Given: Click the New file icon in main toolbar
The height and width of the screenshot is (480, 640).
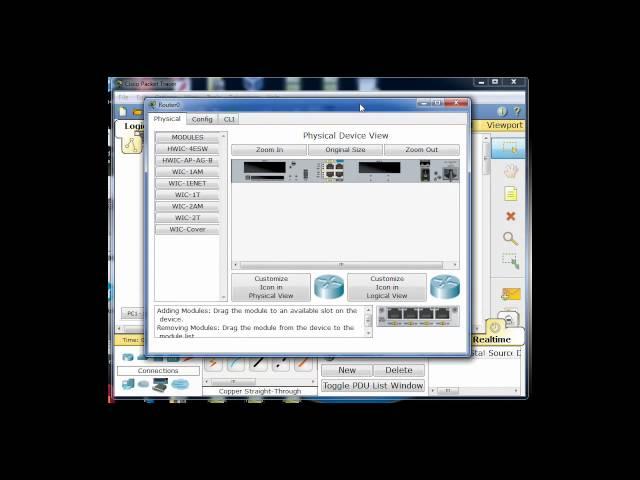Looking at the screenshot, I should point(123,111).
